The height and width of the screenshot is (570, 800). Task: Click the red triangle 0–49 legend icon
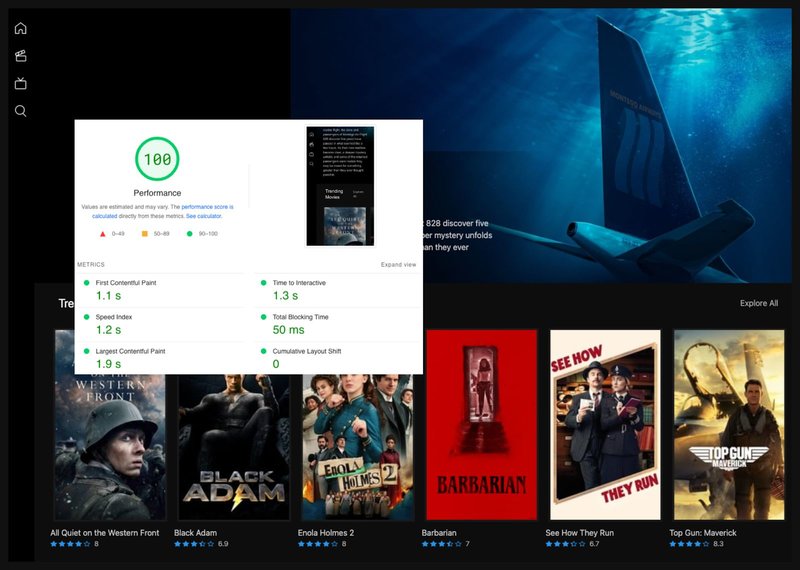coord(103,234)
